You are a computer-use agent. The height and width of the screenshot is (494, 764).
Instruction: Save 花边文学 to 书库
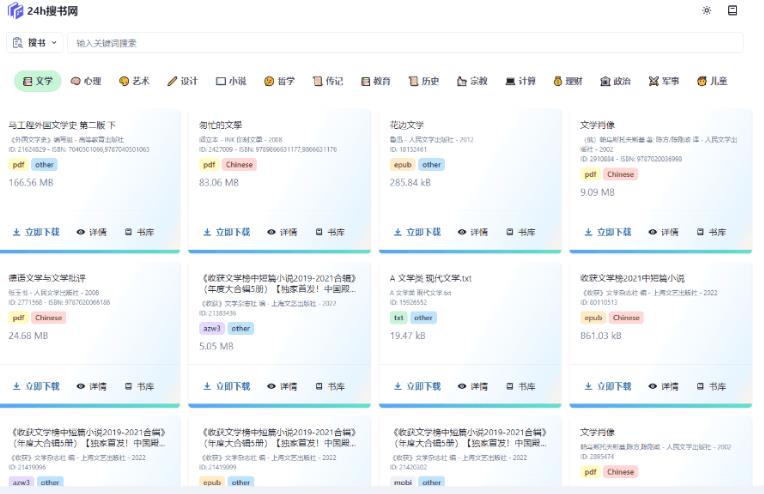520,232
